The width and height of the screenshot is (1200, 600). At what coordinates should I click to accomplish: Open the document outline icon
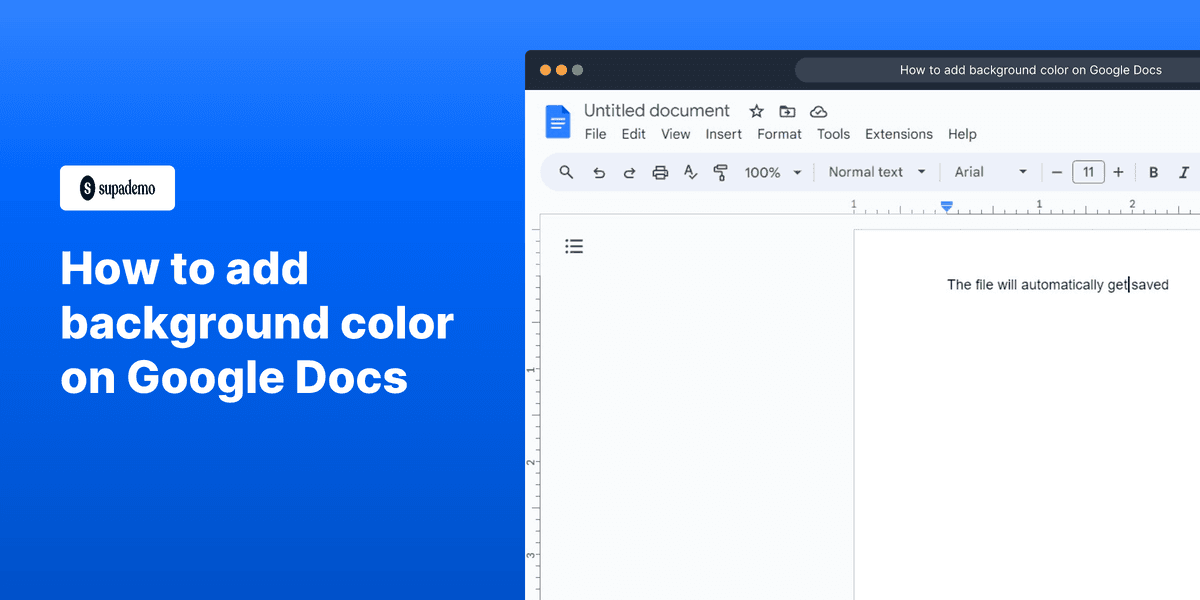(x=574, y=245)
